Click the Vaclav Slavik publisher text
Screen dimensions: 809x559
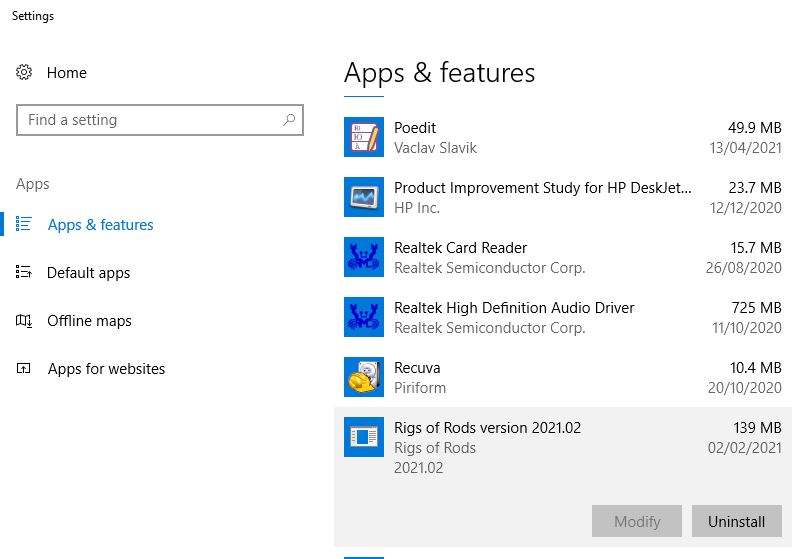(x=435, y=148)
